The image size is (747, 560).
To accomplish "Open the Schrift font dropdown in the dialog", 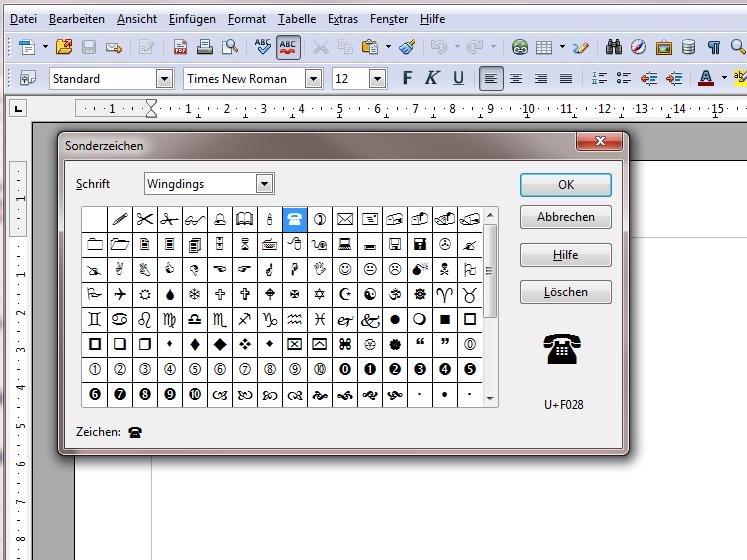I will [264, 184].
